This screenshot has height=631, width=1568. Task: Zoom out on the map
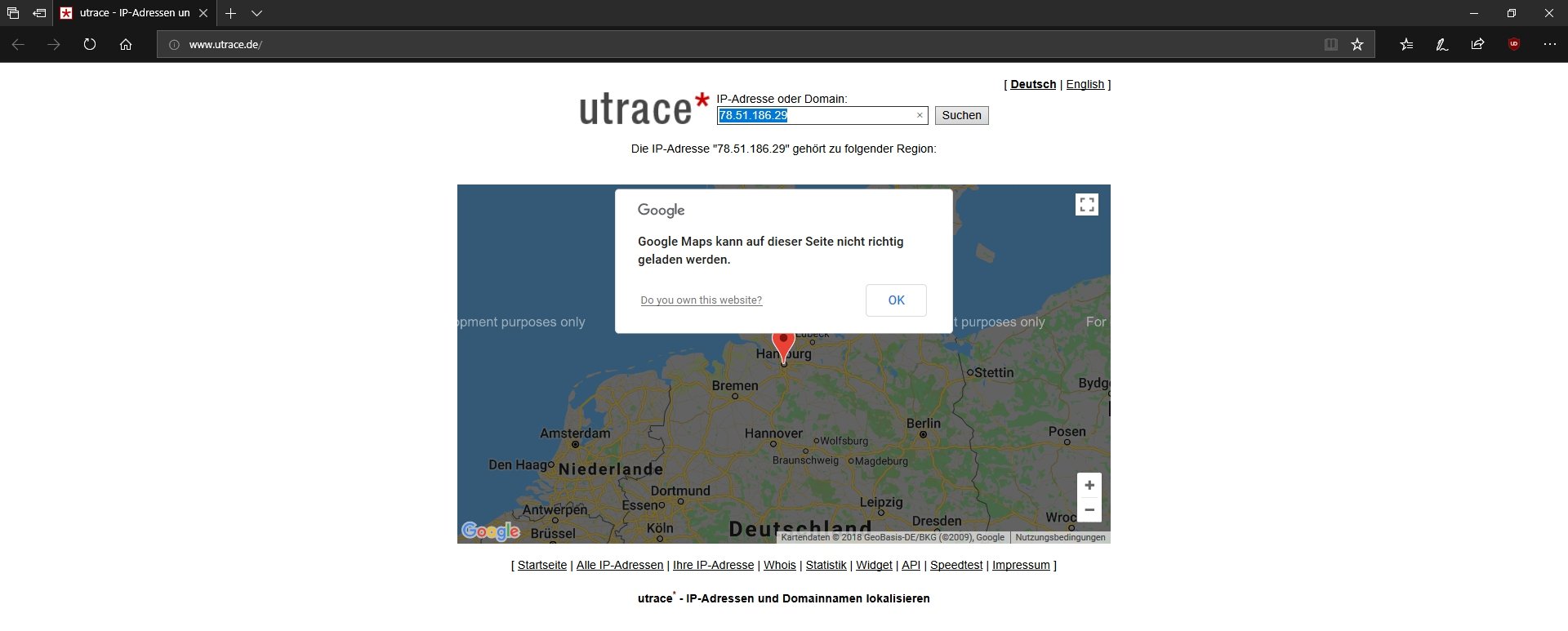tap(1089, 510)
